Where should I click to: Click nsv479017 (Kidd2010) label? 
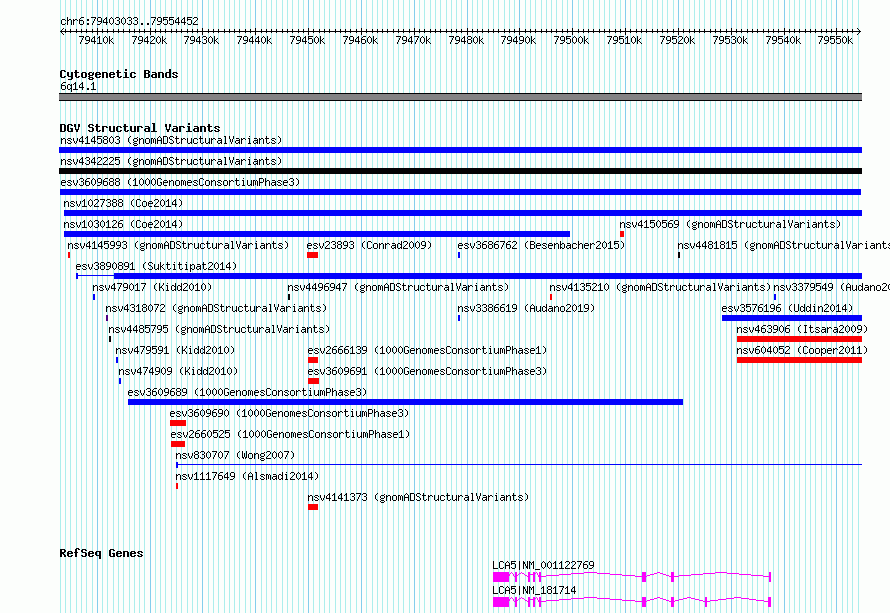tap(152, 287)
